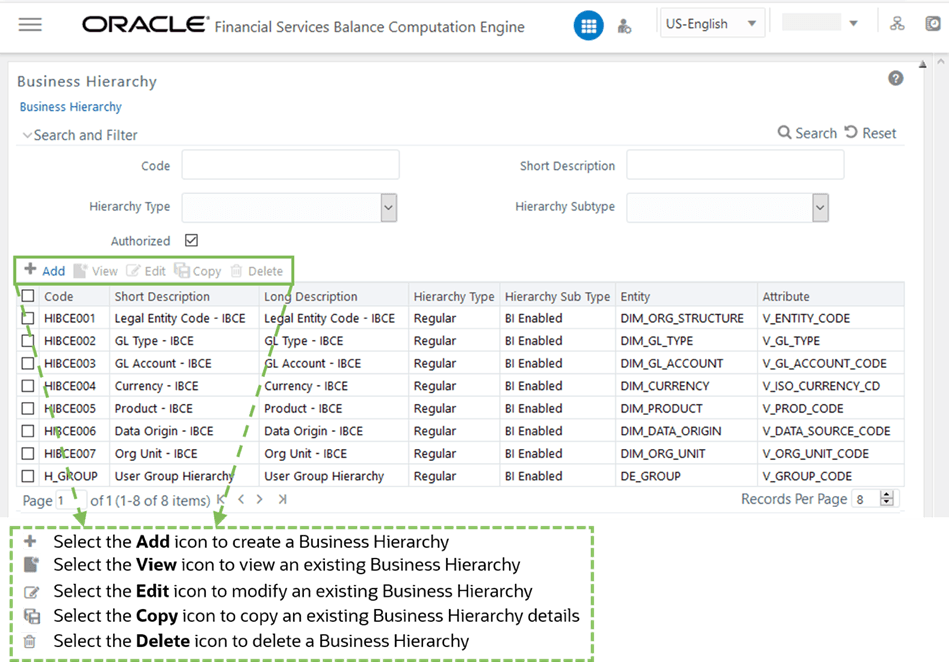This screenshot has width=949, height=662.
Task: Click the Page number input box
Action: [69, 500]
